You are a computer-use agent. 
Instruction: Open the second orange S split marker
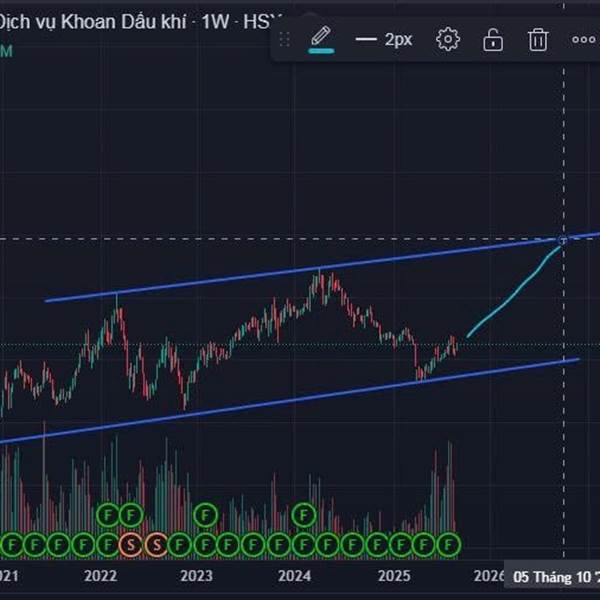click(x=156, y=544)
